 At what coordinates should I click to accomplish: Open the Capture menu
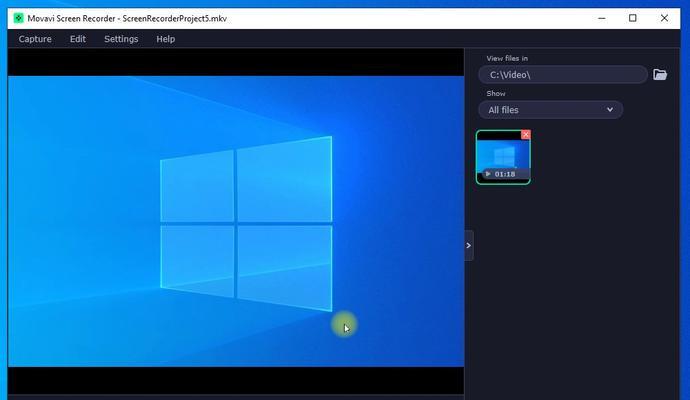[x=35, y=39]
